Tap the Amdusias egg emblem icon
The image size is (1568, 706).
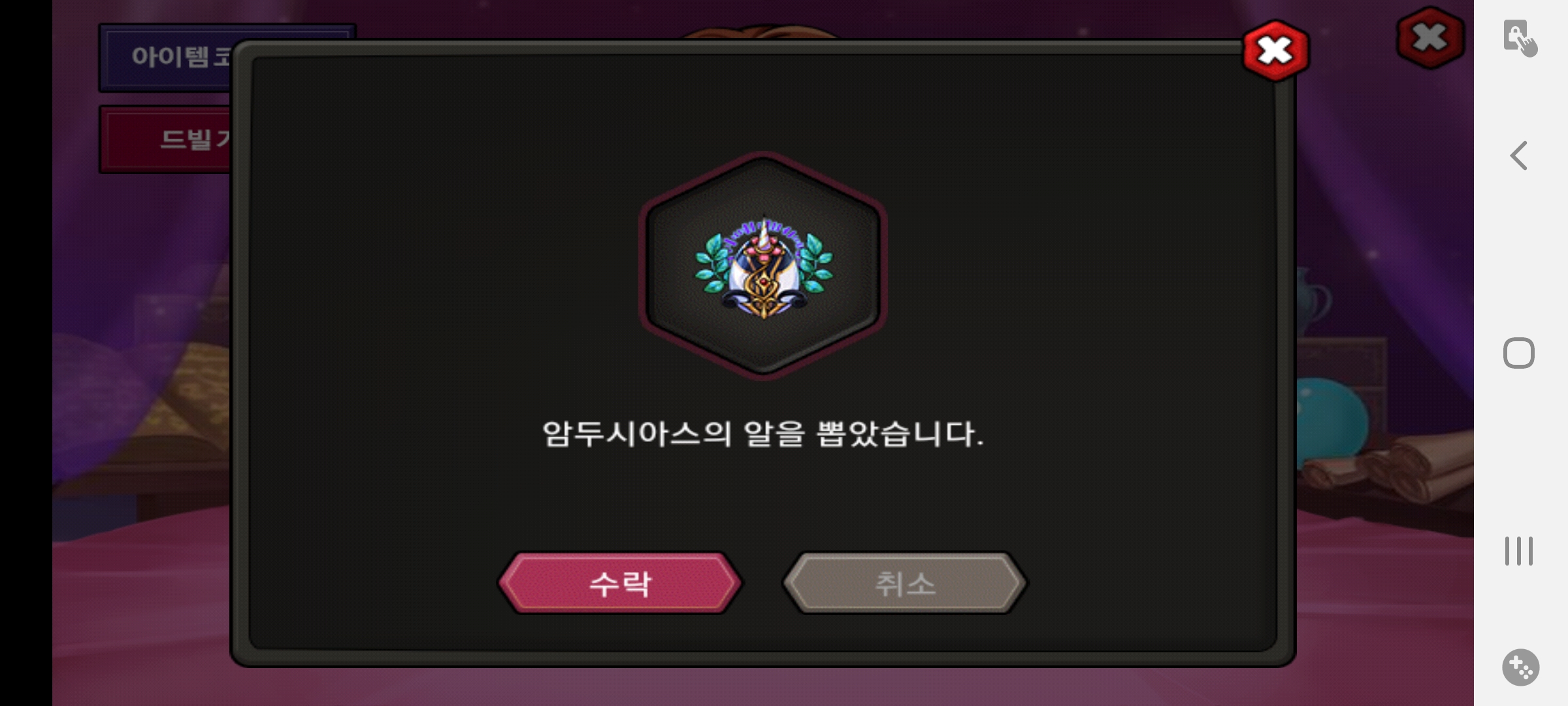coord(763,269)
